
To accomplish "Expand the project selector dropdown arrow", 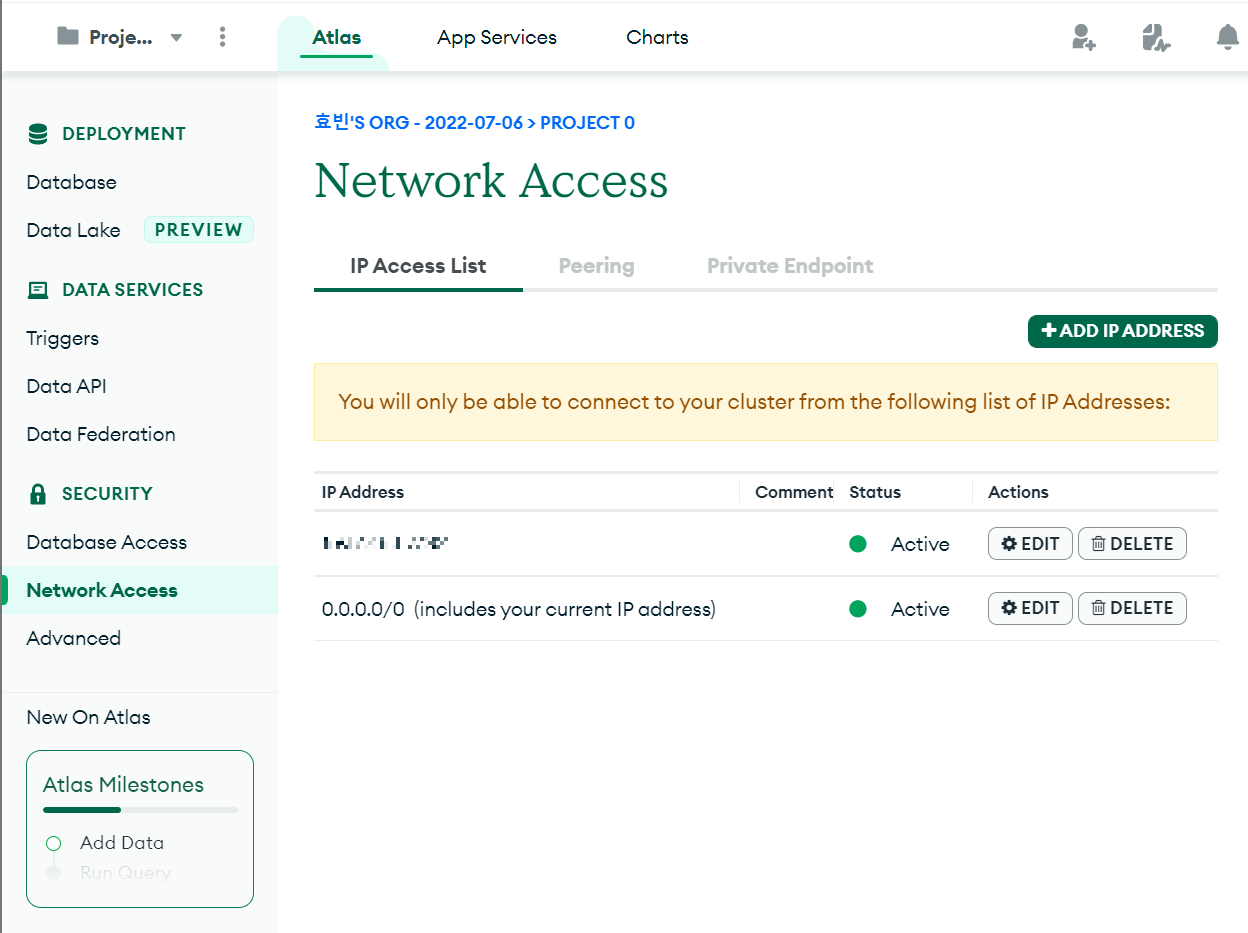I will pos(176,38).
